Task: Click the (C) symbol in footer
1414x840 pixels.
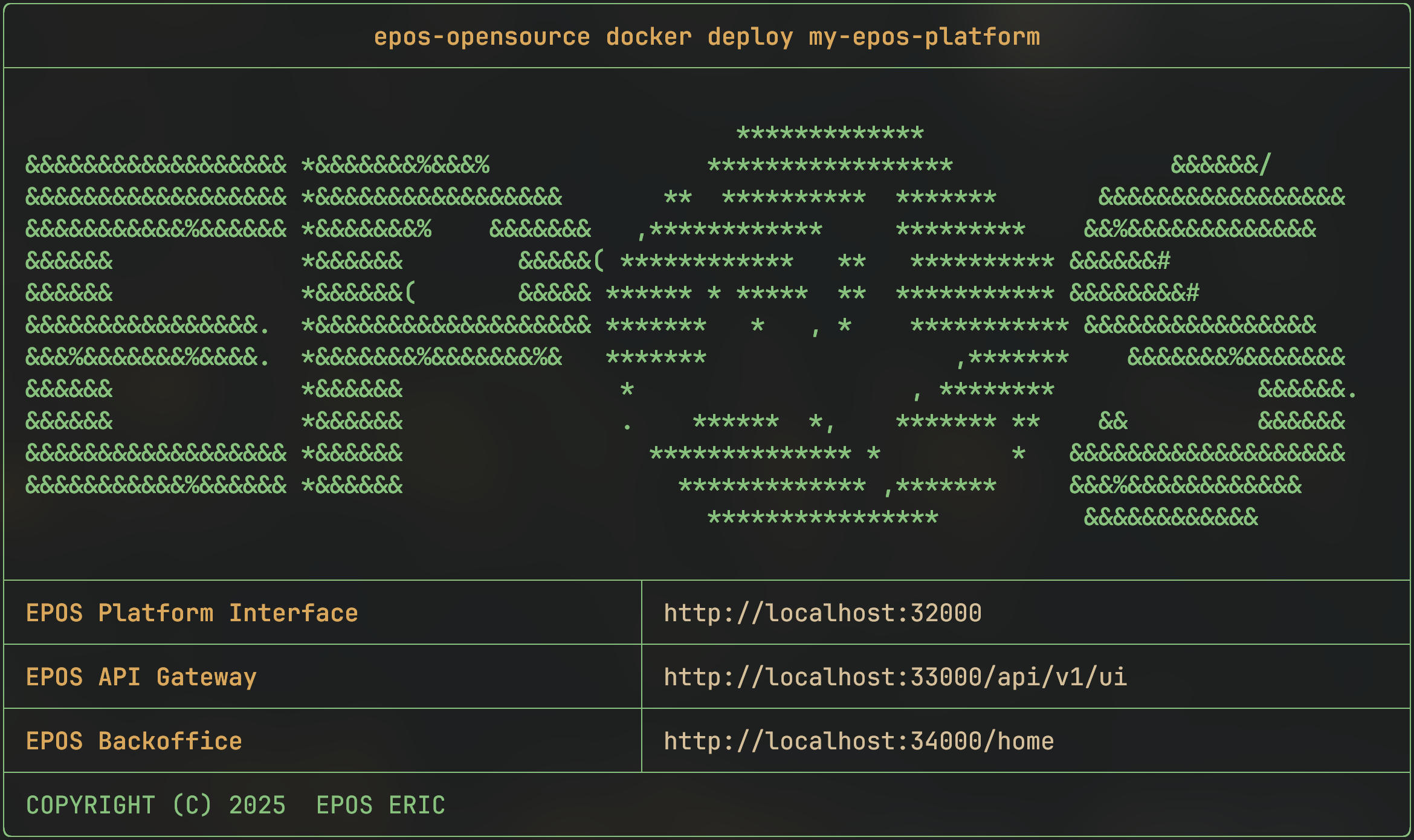Action: (x=192, y=806)
